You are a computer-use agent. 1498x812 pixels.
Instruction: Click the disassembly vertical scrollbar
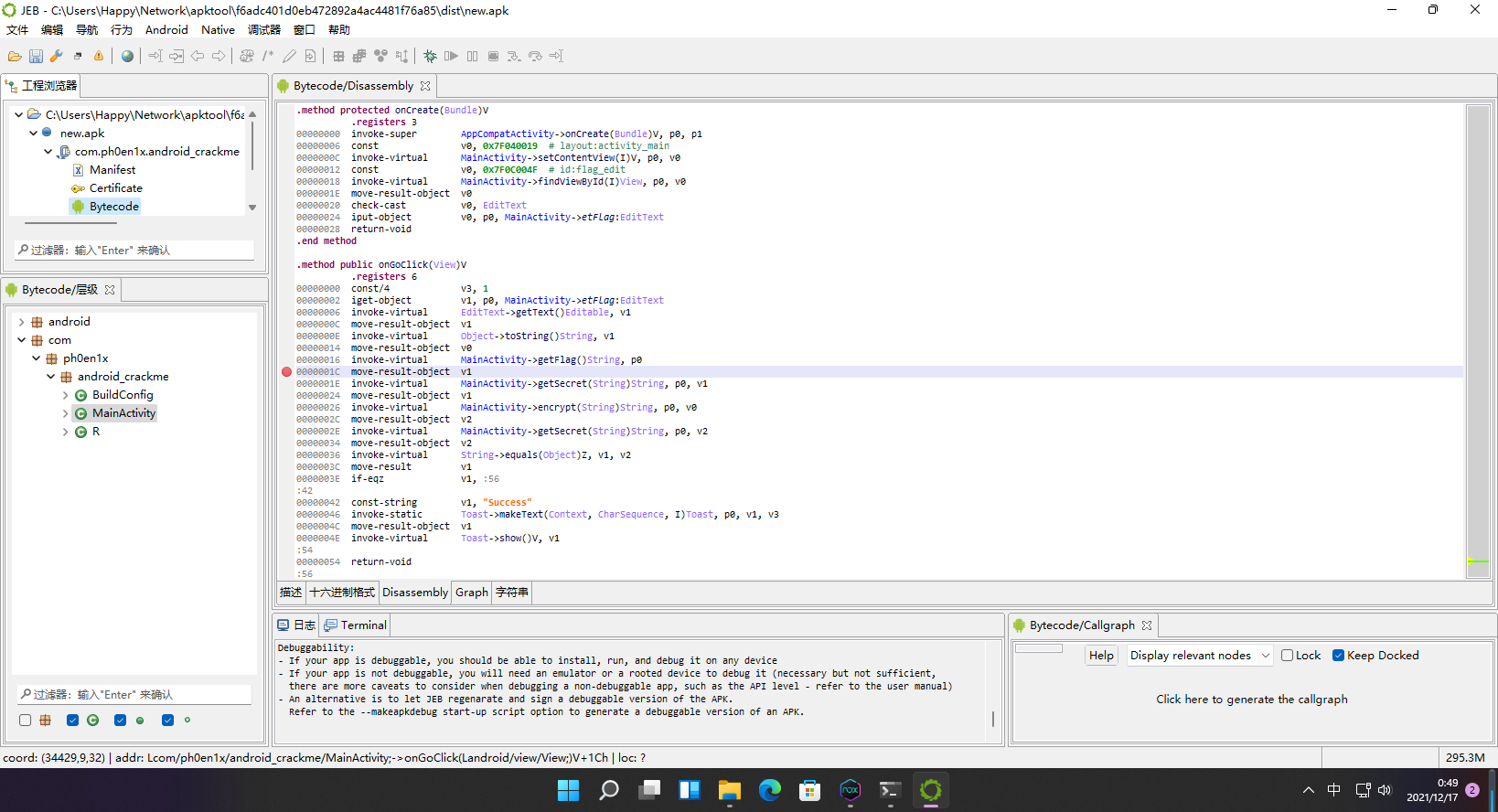point(1478,341)
